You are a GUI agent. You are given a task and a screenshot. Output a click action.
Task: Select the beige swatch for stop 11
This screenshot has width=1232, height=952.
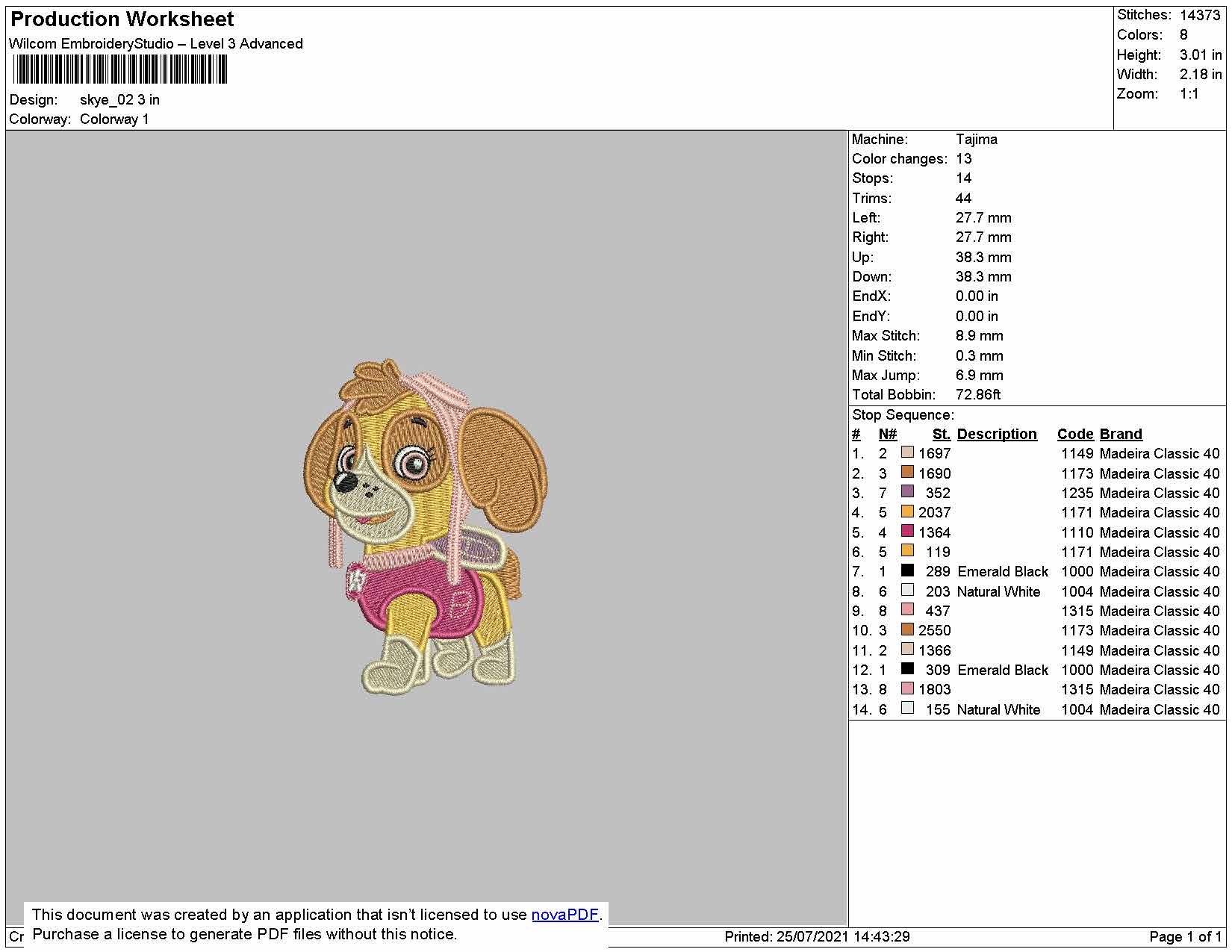[x=907, y=649]
